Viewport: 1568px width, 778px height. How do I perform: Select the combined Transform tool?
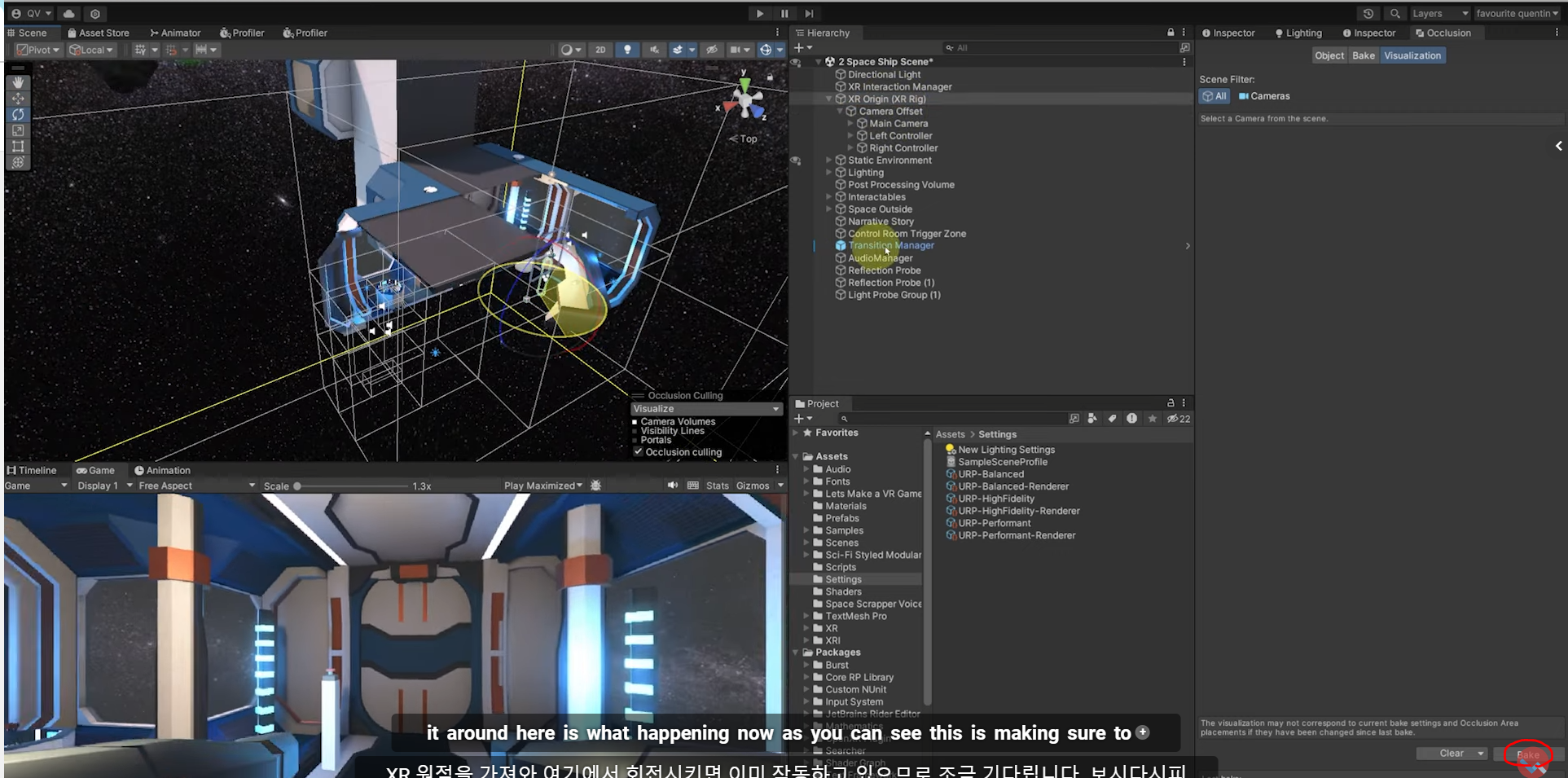[x=18, y=162]
